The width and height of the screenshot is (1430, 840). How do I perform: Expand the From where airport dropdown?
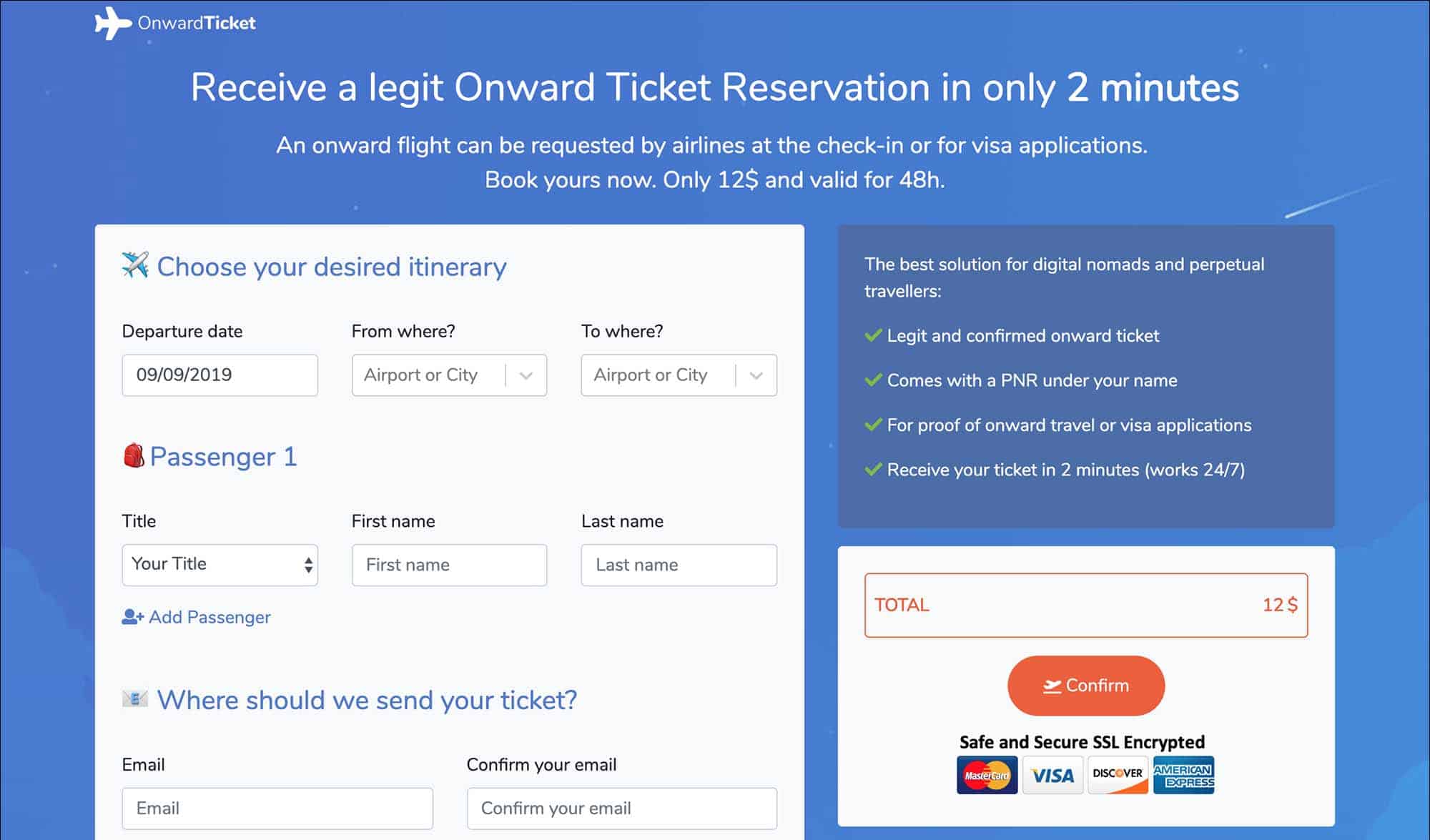coord(527,374)
